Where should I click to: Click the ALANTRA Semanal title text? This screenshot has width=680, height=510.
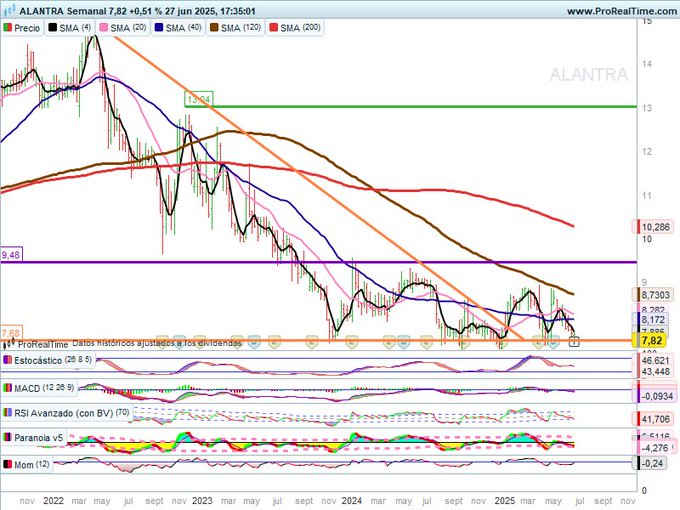(x=63, y=11)
